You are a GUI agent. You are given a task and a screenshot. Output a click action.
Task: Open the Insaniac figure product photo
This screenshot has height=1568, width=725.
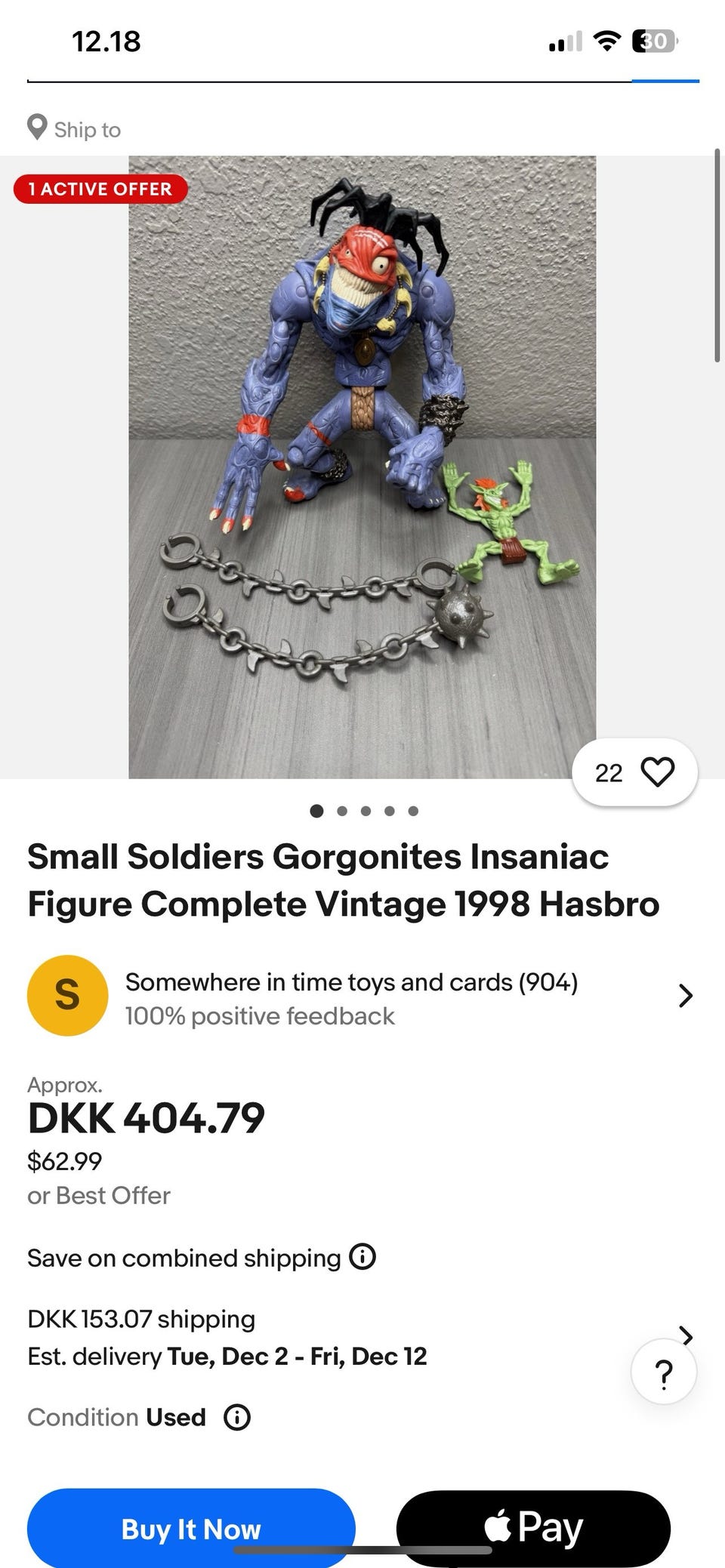tap(362, 467)
